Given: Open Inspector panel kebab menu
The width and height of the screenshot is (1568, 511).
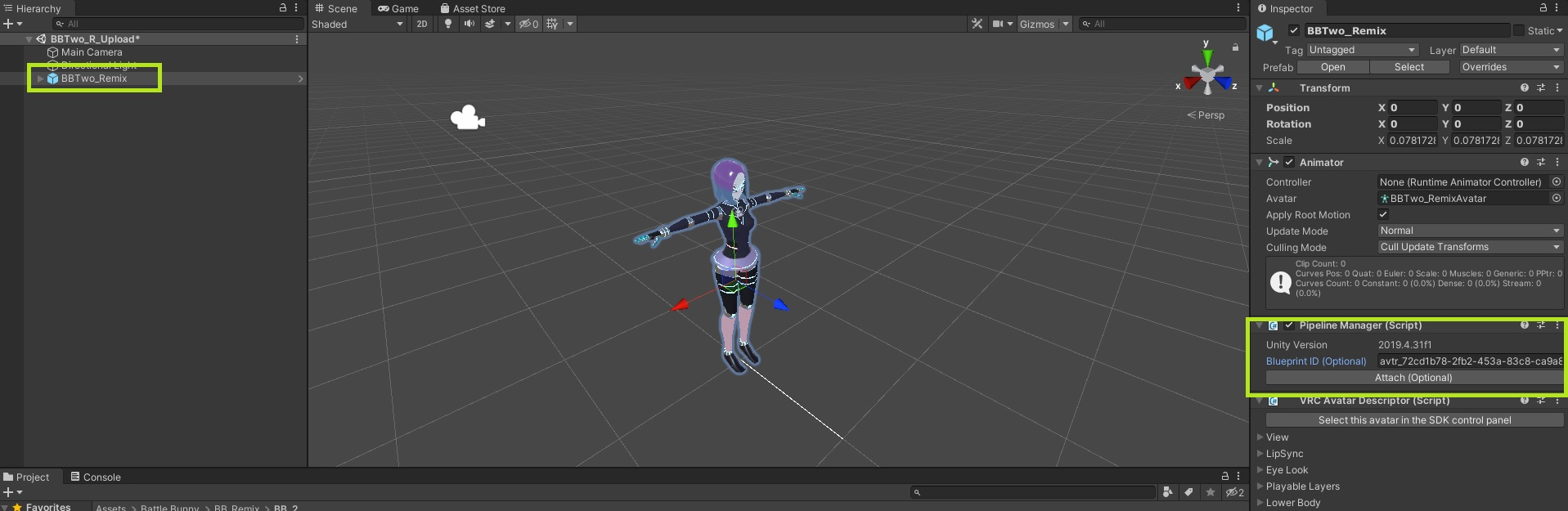Looking at the screenshot, I should point(1557,7).
